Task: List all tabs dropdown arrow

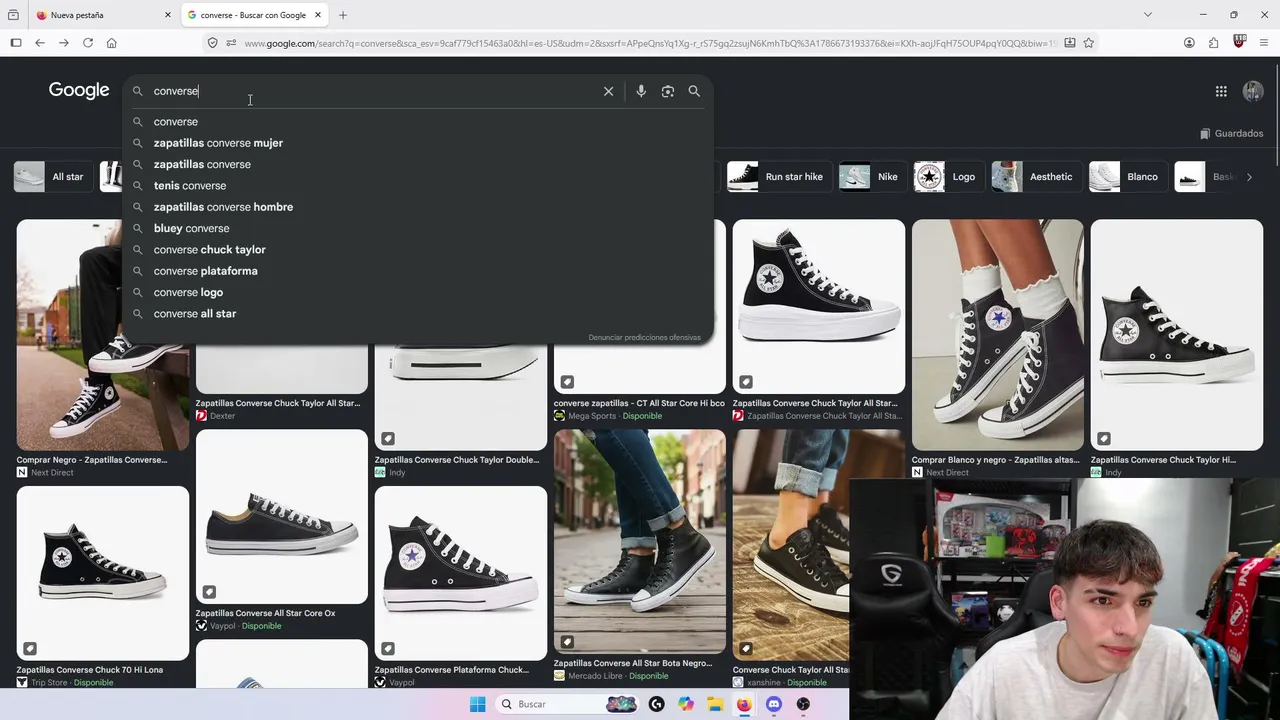Action: tap(1148, 15)
